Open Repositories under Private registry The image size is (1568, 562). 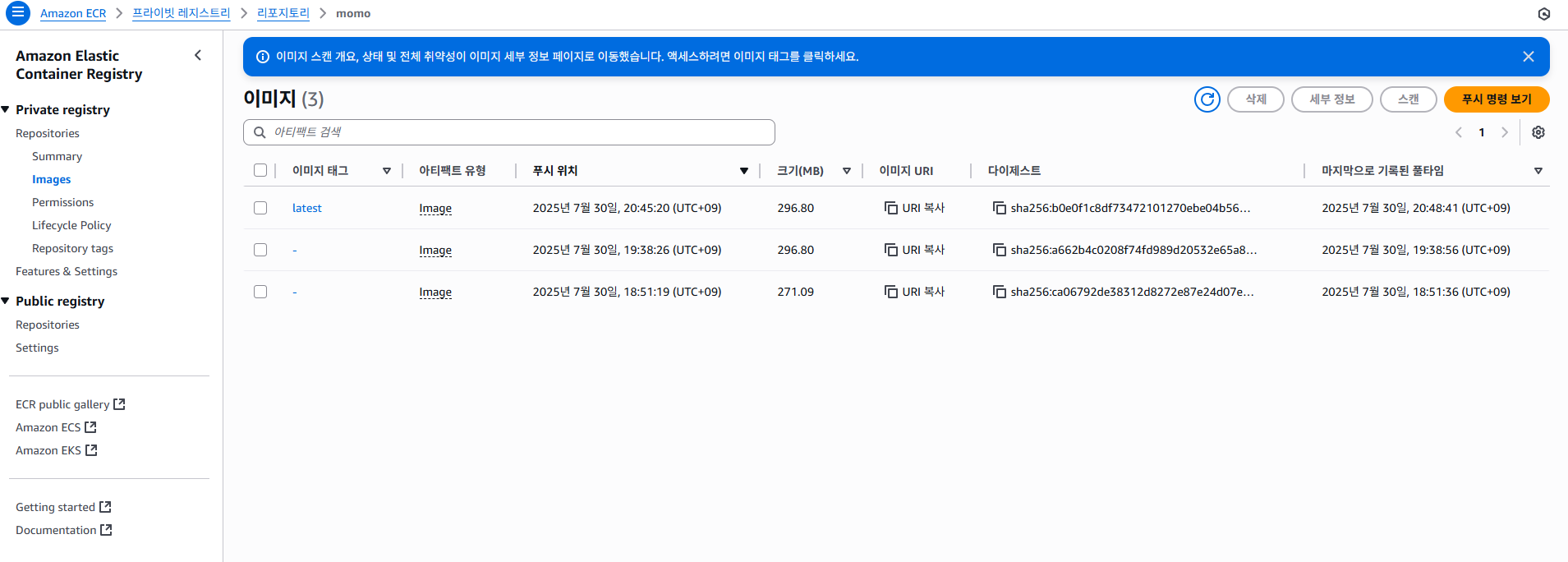pyautogui.click(x=48, y=133)
